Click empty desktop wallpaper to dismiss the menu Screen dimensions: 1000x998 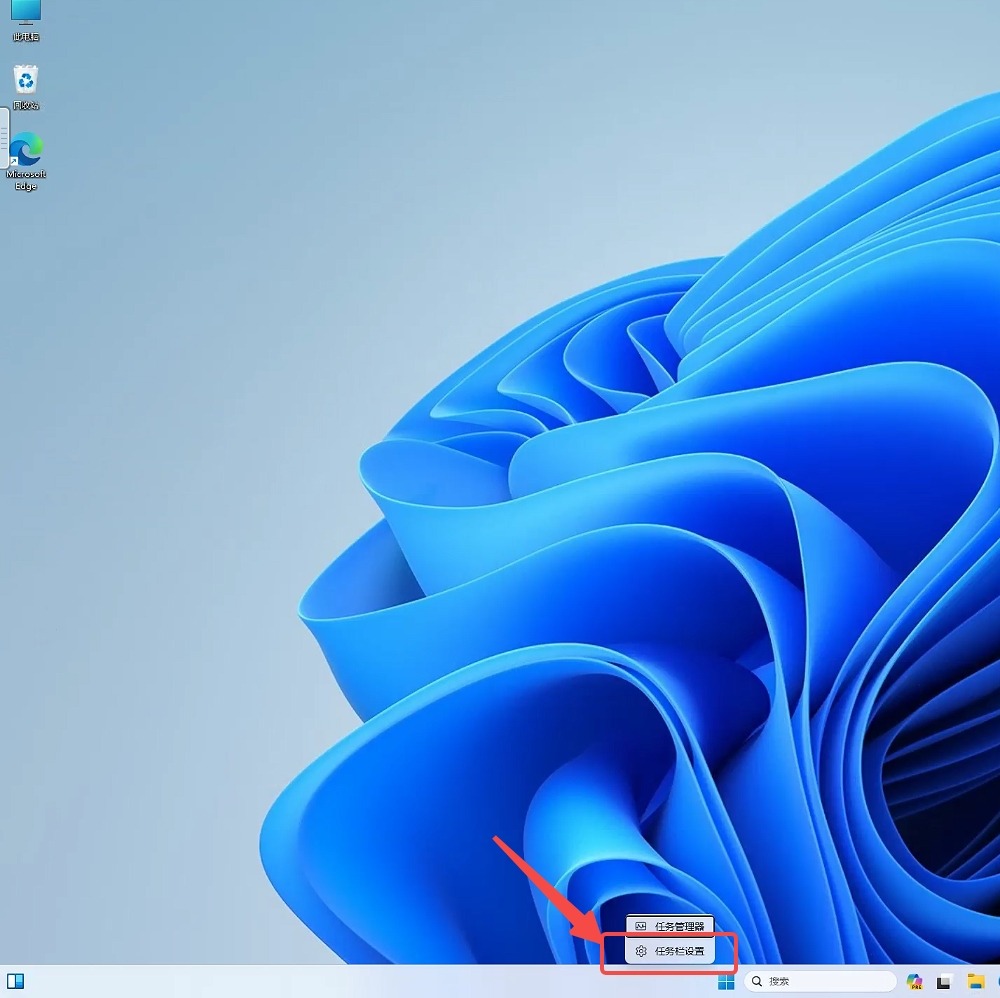(200, 400)
